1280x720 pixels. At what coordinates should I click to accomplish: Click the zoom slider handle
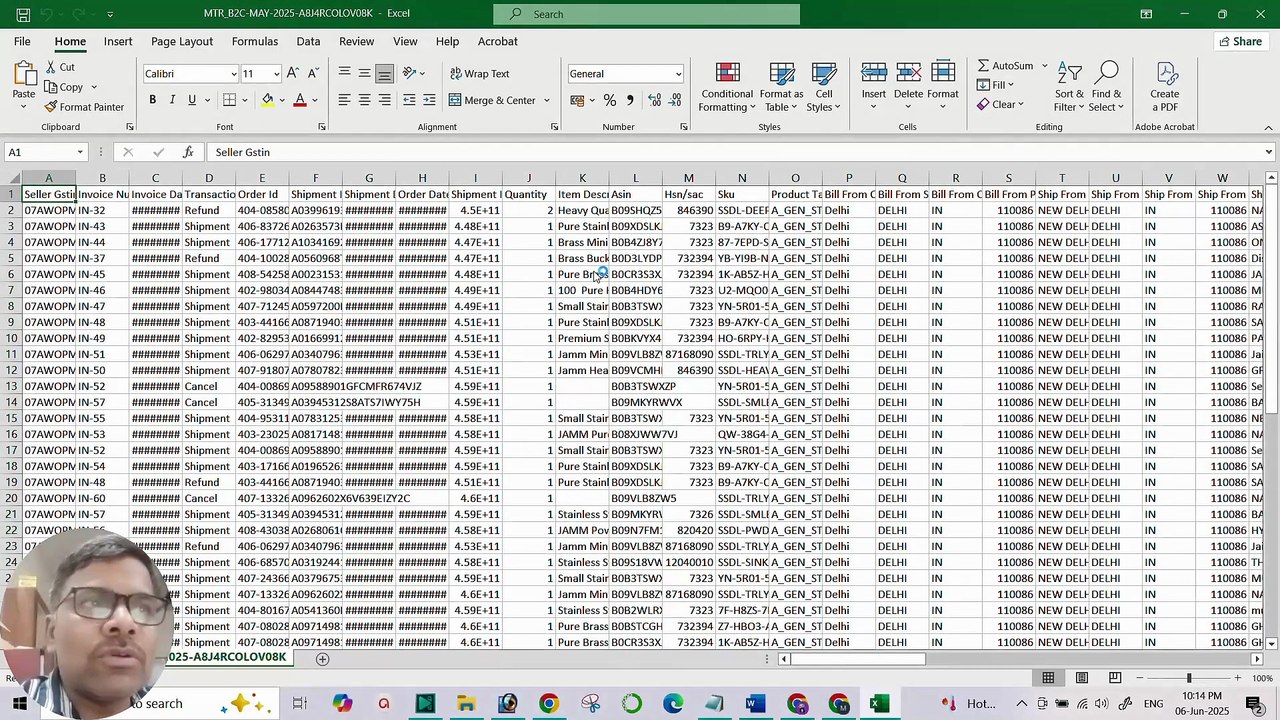click(x=1188, y=678)
